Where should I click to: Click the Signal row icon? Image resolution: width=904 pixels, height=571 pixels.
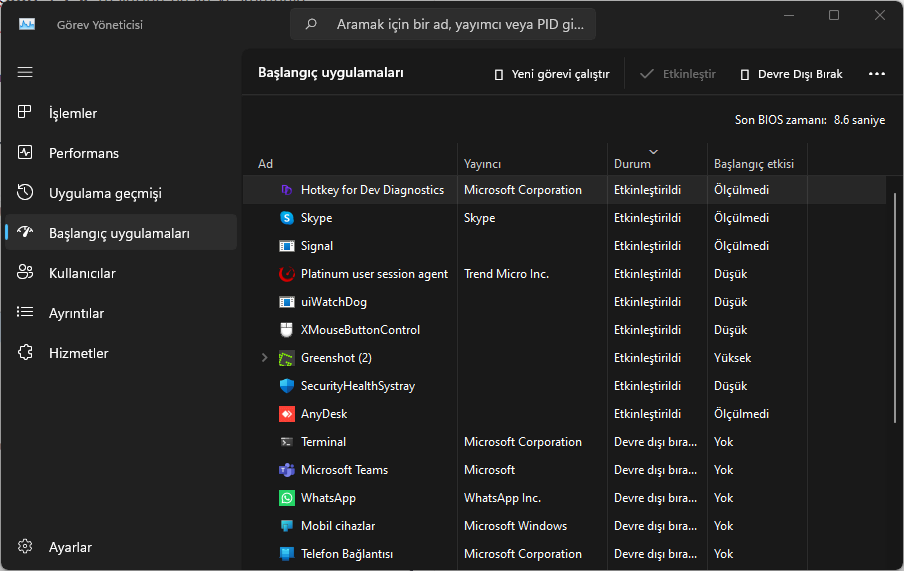pyautogui.click(x=287, y=246)
